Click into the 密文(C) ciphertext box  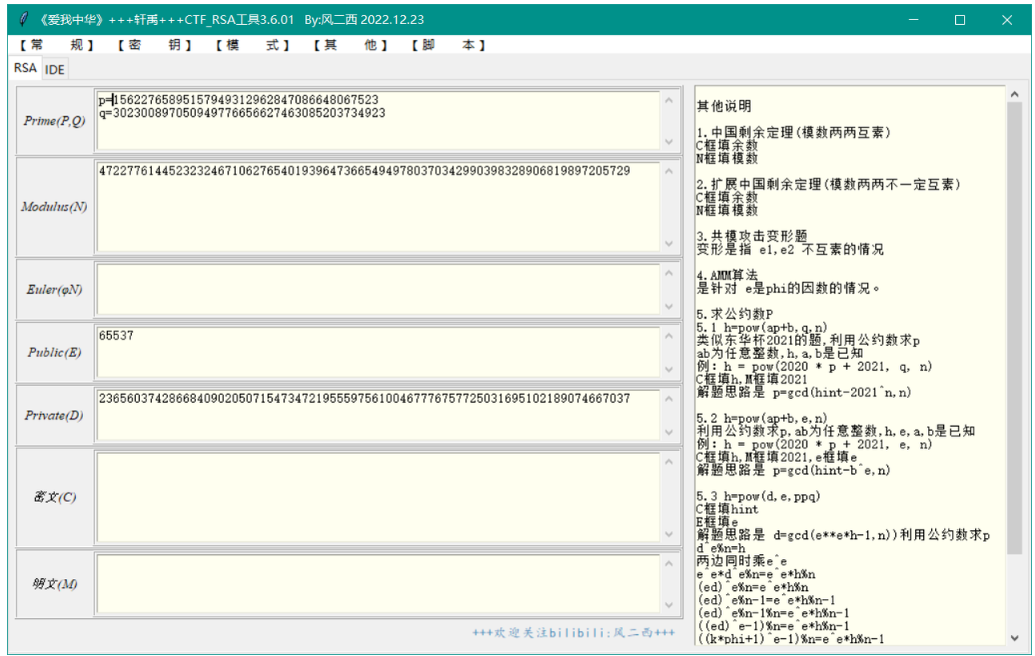(x=378, y=496)
